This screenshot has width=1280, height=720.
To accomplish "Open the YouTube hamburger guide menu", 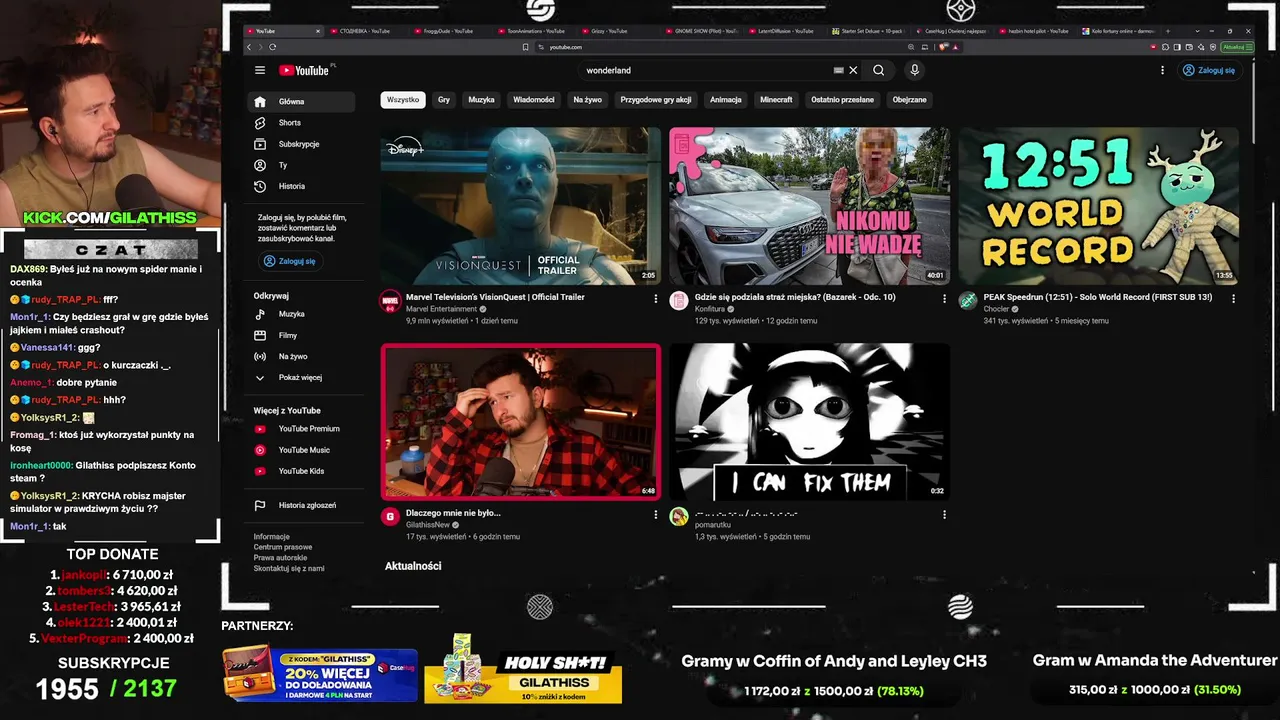I will pyautogui.click(x=260, y=70).
